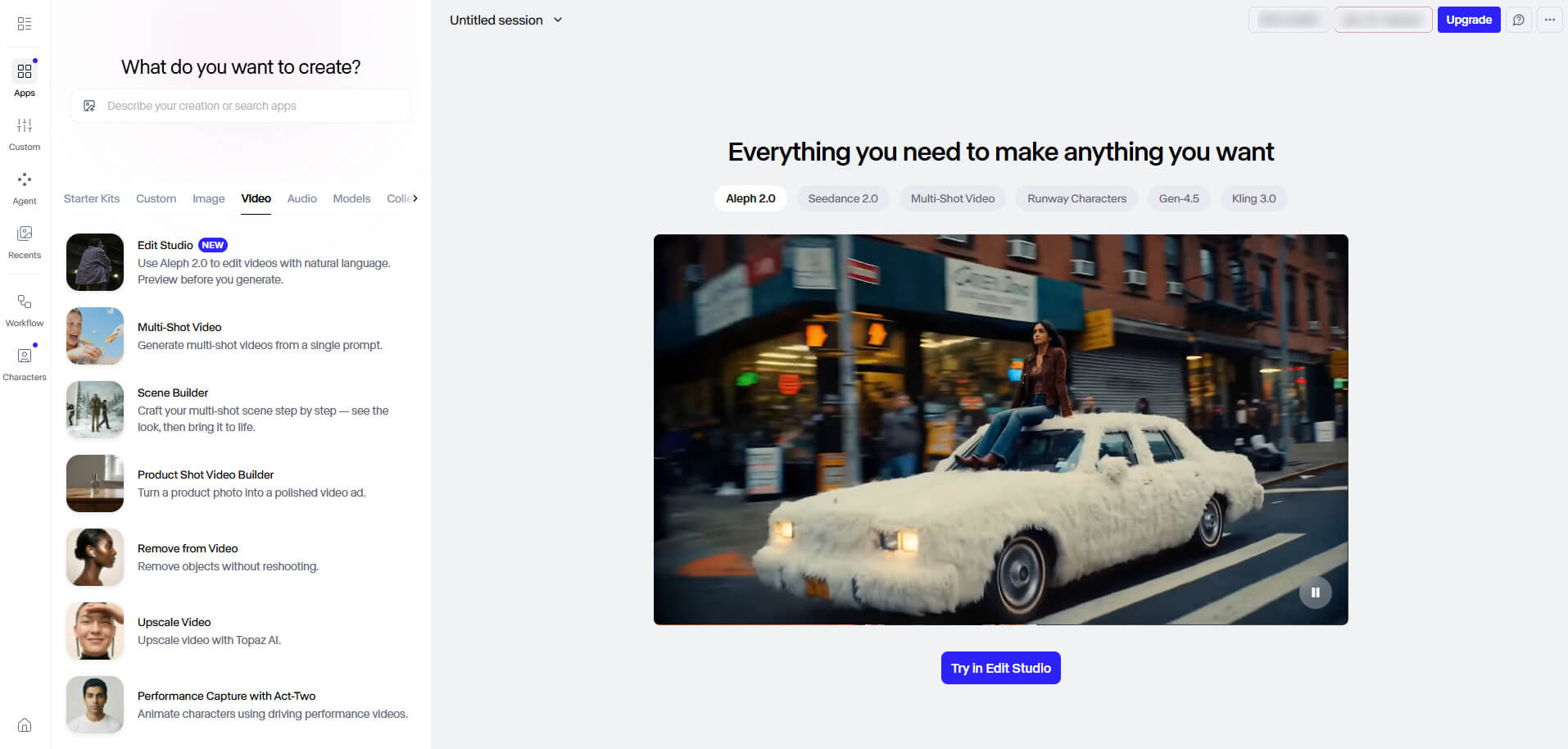Click 'Turn a product photo' description text

click(252, 493)
